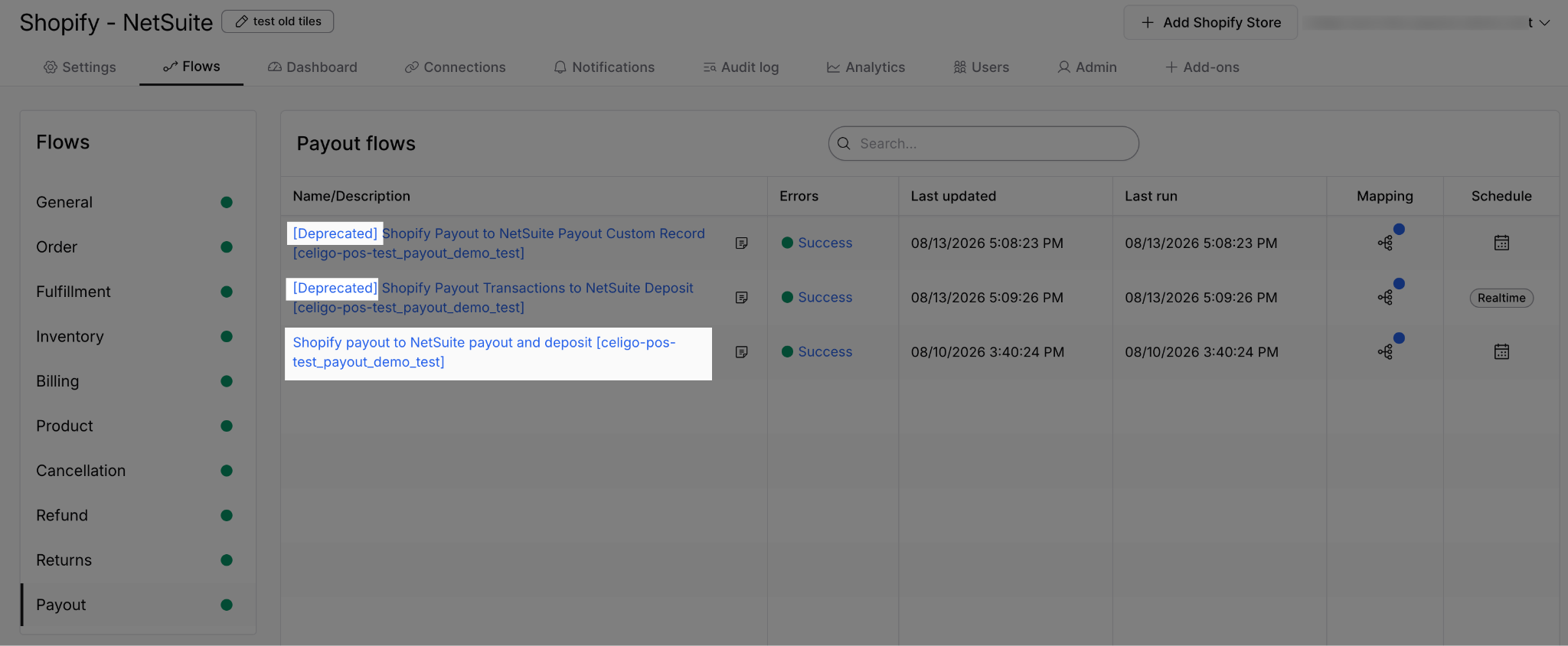Click Last updated column header

(x=953, y=196)
